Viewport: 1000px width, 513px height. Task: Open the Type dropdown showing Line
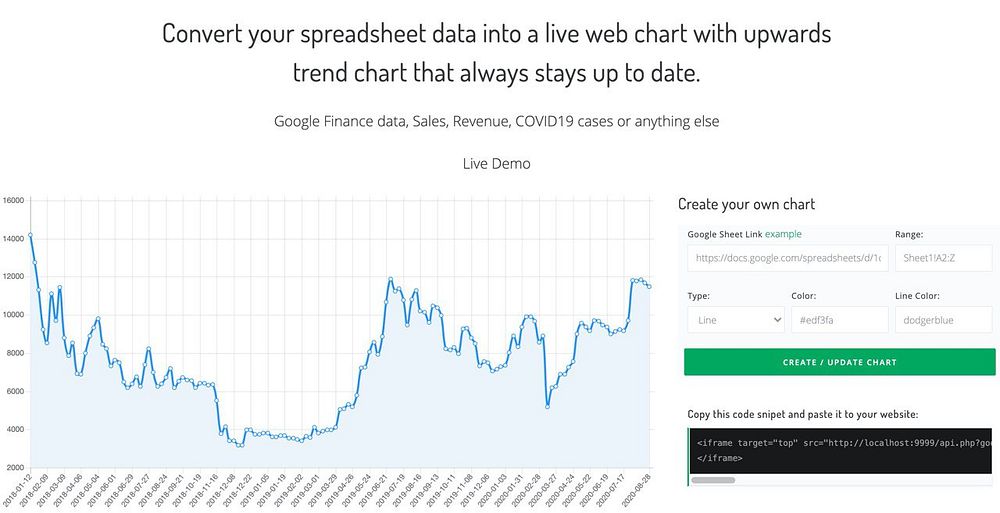(x=736, y=320)
